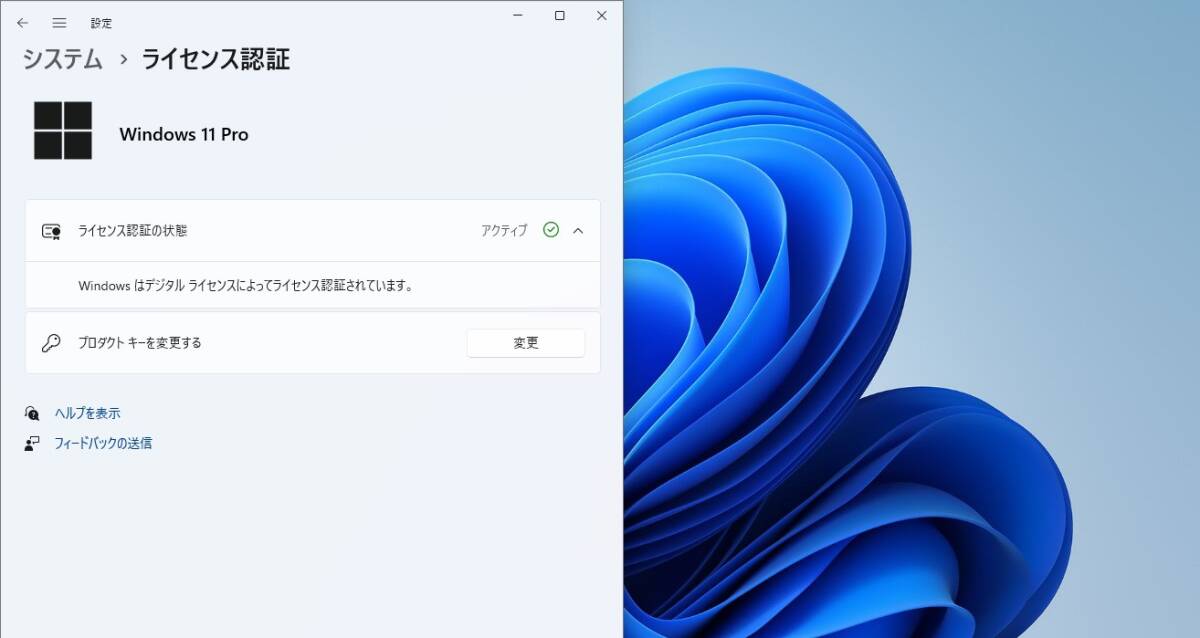Open the hamburger navigation menu
1200x638 pixels.
tap(60, 22)
